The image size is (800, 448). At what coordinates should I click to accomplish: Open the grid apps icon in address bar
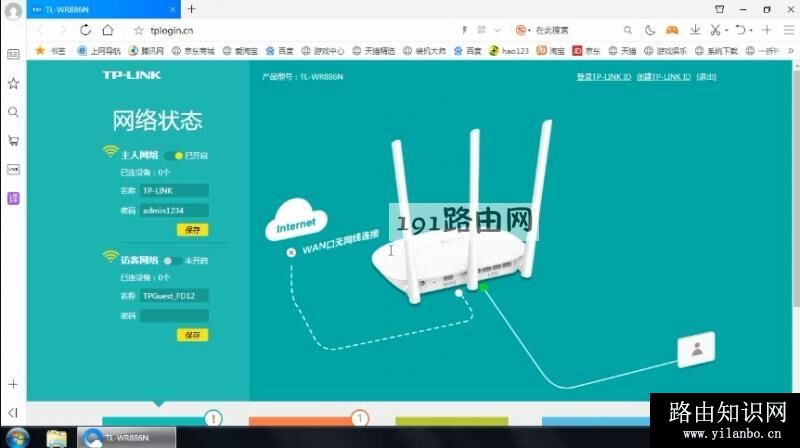pos(482,30)
